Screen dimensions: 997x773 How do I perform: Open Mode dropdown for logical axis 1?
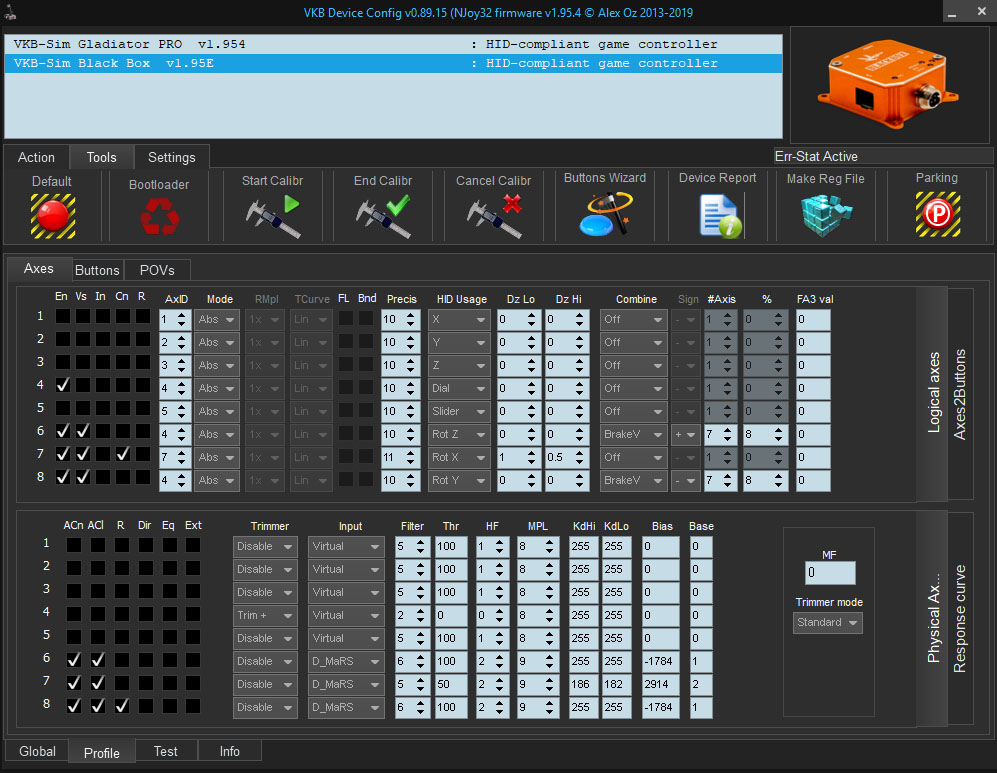216,319
